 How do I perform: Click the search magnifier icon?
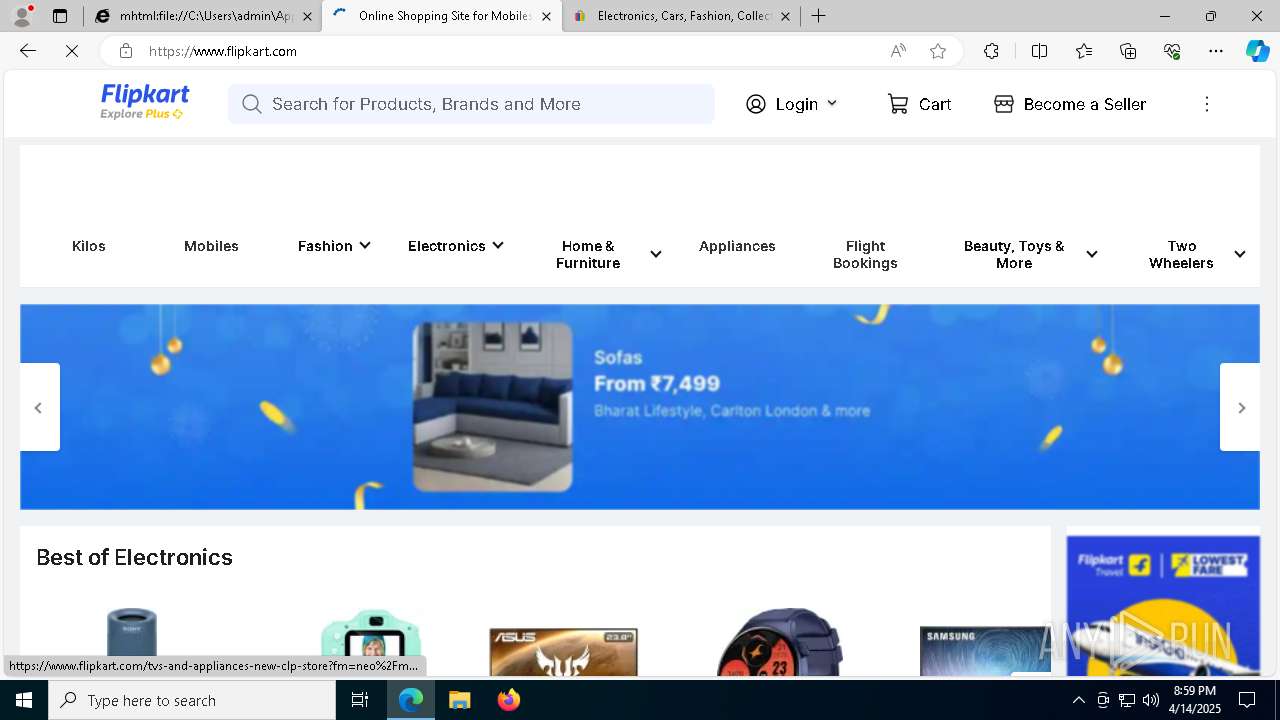point(251,104)
